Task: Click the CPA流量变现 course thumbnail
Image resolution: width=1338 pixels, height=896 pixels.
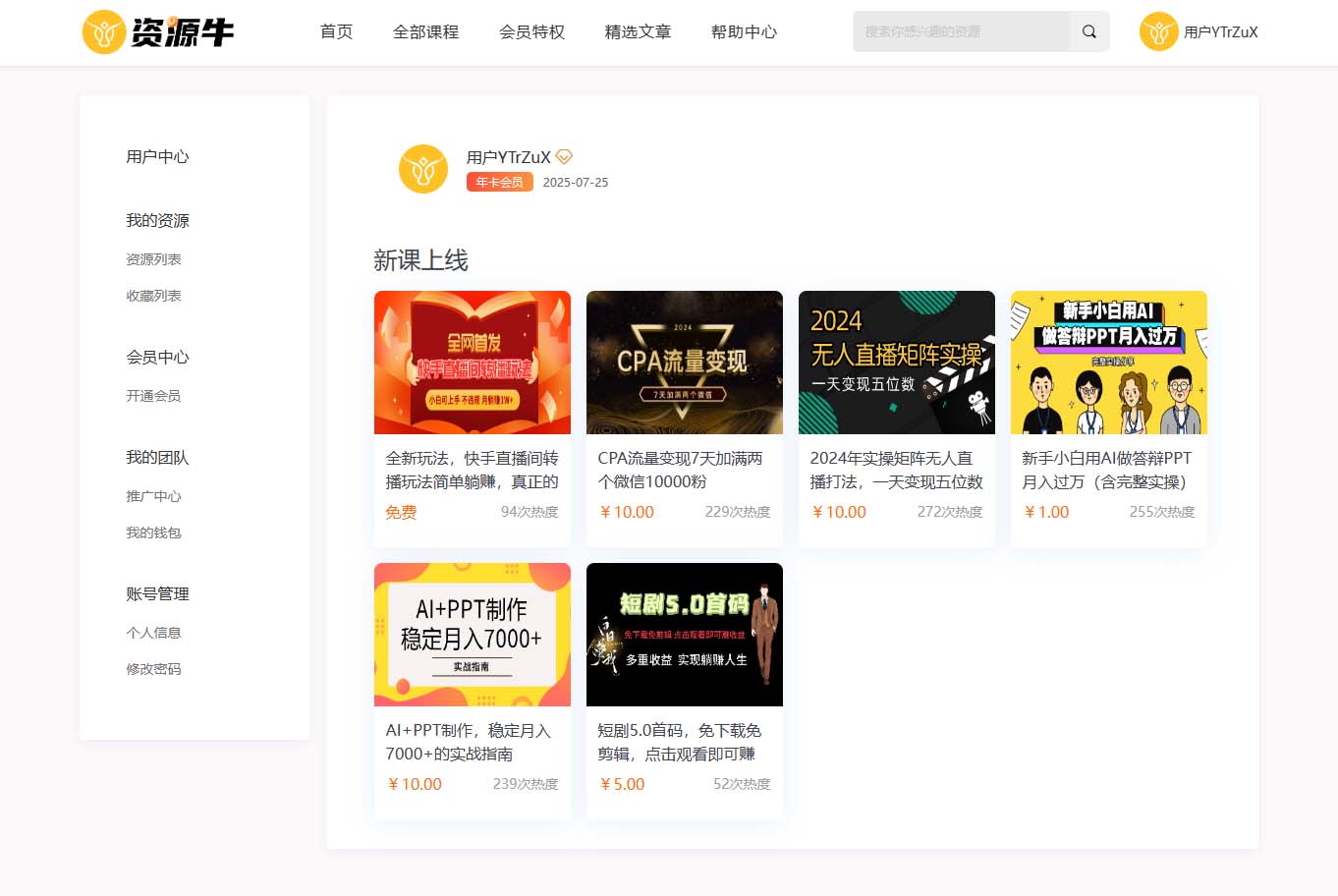Action: 684,362
